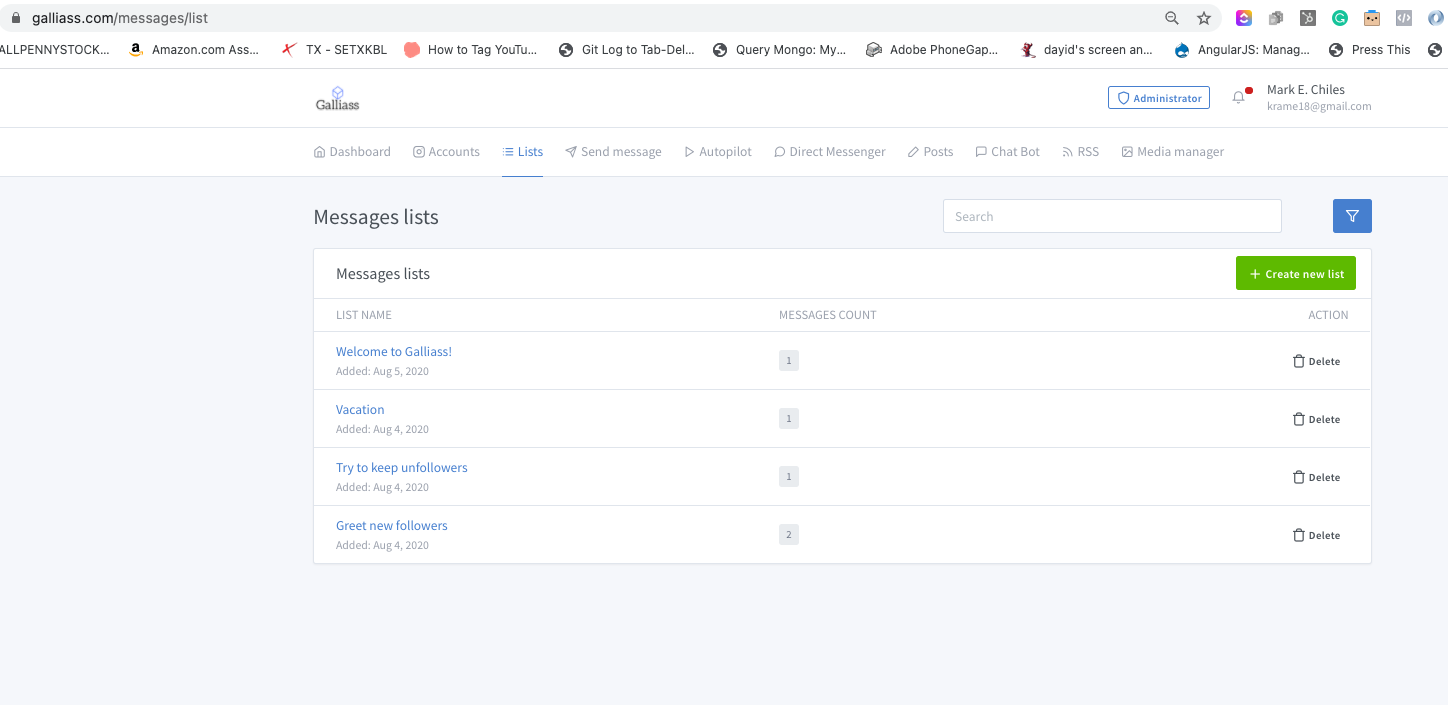The height and width of the screenshot is (705, 1448).
Task: Open the Accounts tab
Action: [446, 152]
